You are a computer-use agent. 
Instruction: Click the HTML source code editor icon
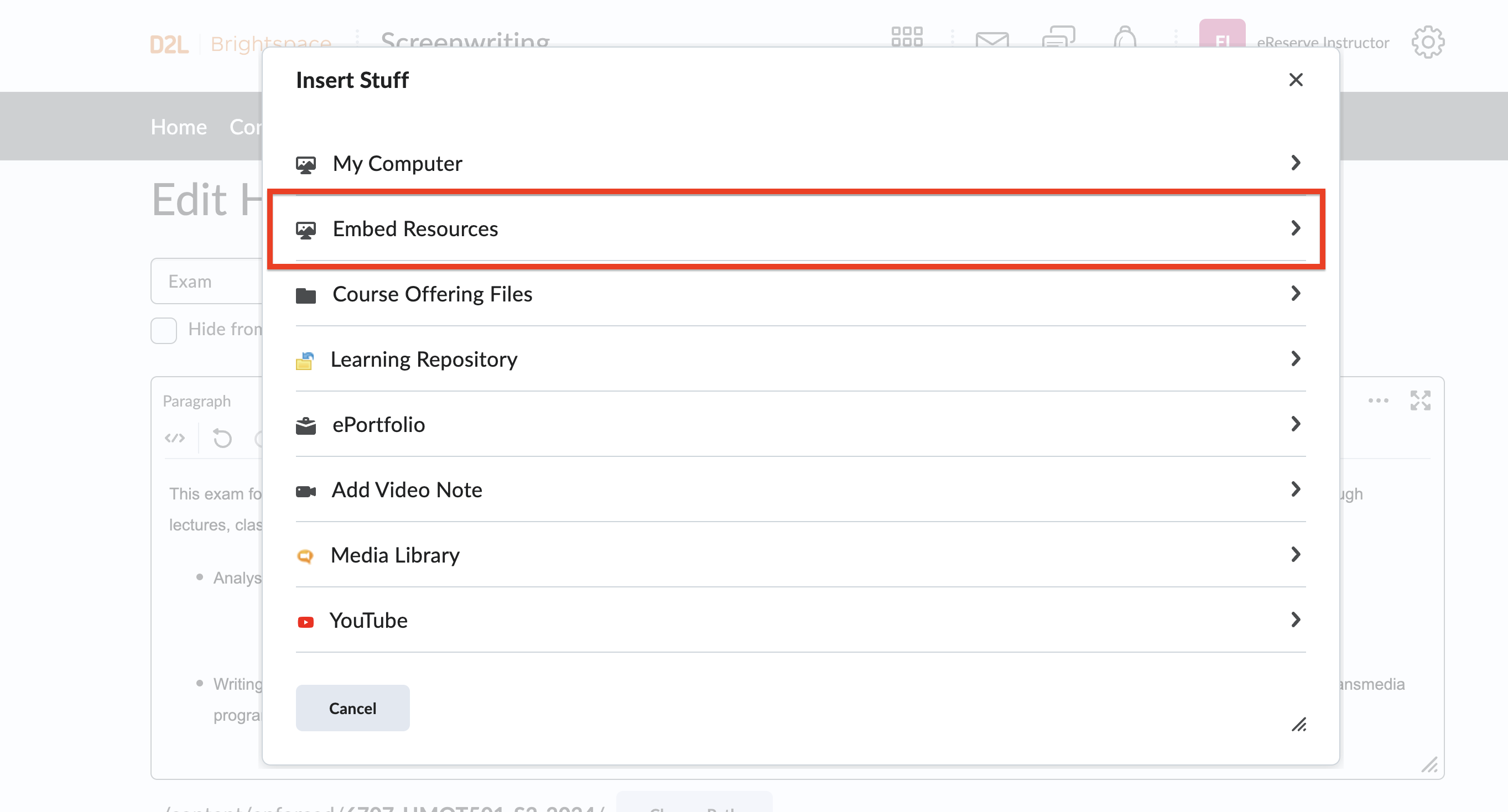(x=174, y=438)
